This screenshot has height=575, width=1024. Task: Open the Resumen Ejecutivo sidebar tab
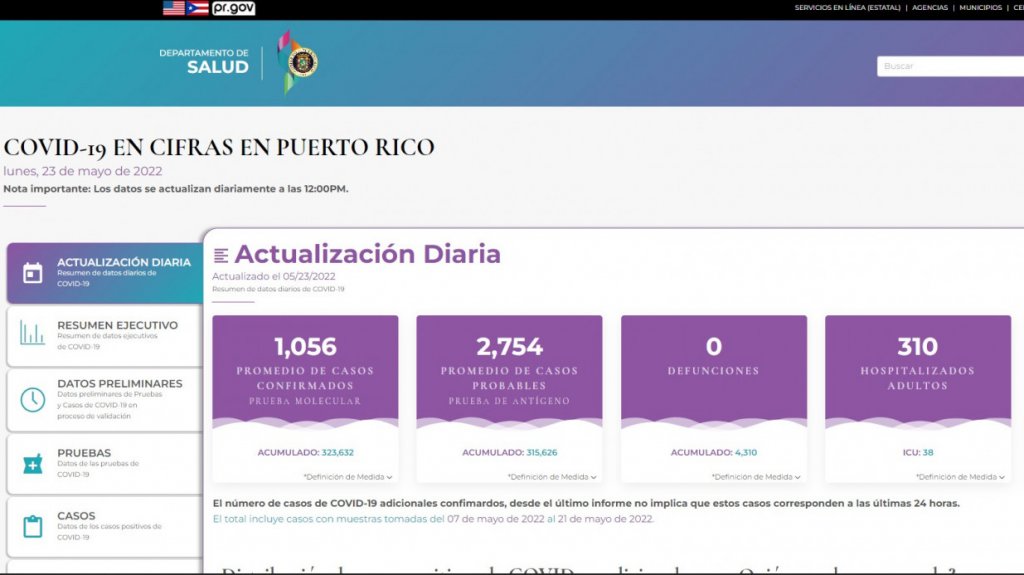coord(105,336)
